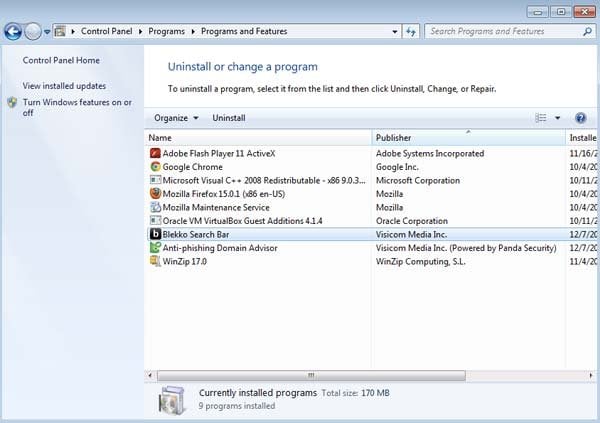The height and width of the screenshot is (423, 600).
Task: Select Anti-phishing Domain Advisor name
Action: click(x=220, y=248)
